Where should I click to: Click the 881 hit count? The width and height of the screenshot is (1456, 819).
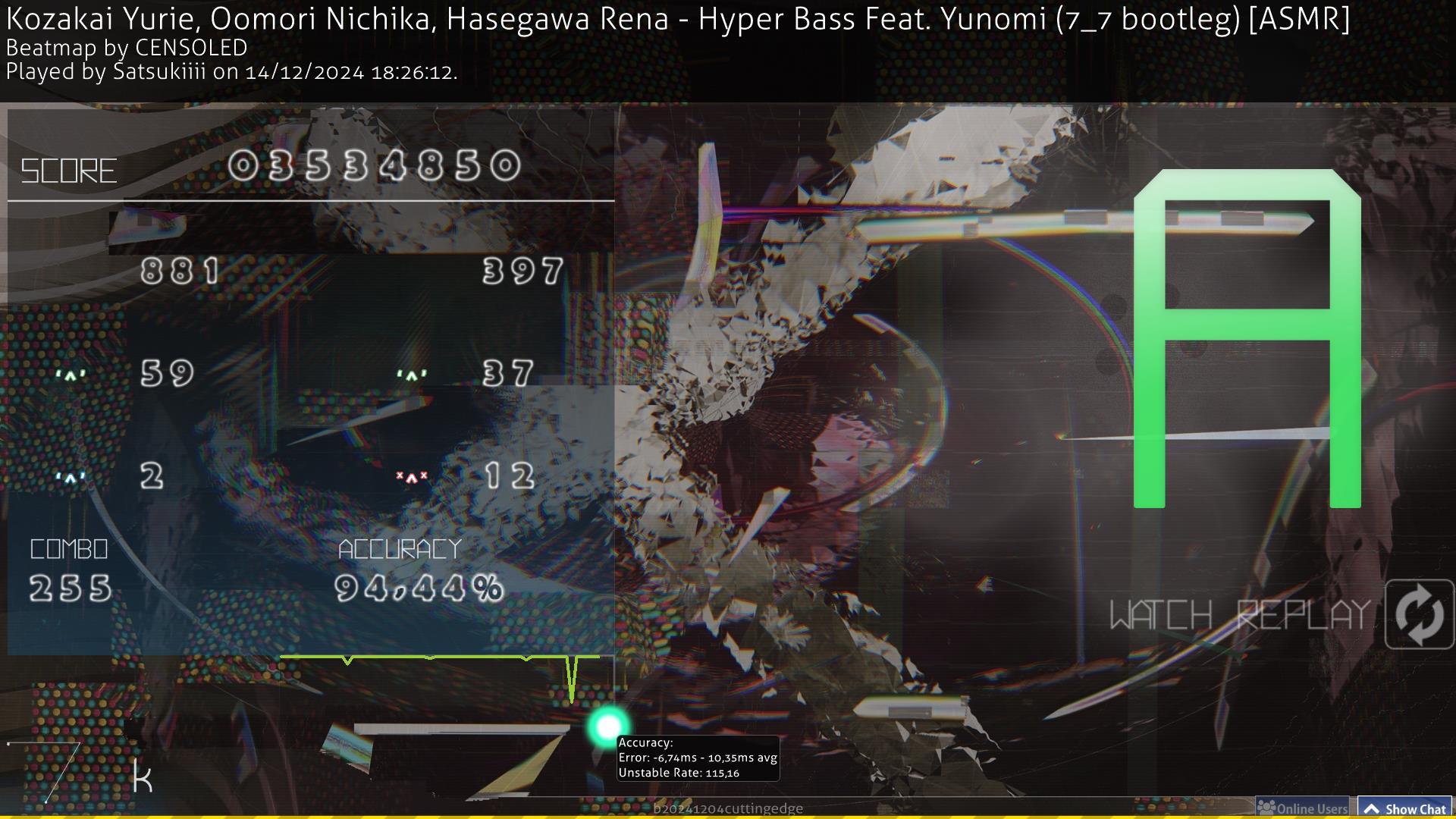[x=180, y=271]
